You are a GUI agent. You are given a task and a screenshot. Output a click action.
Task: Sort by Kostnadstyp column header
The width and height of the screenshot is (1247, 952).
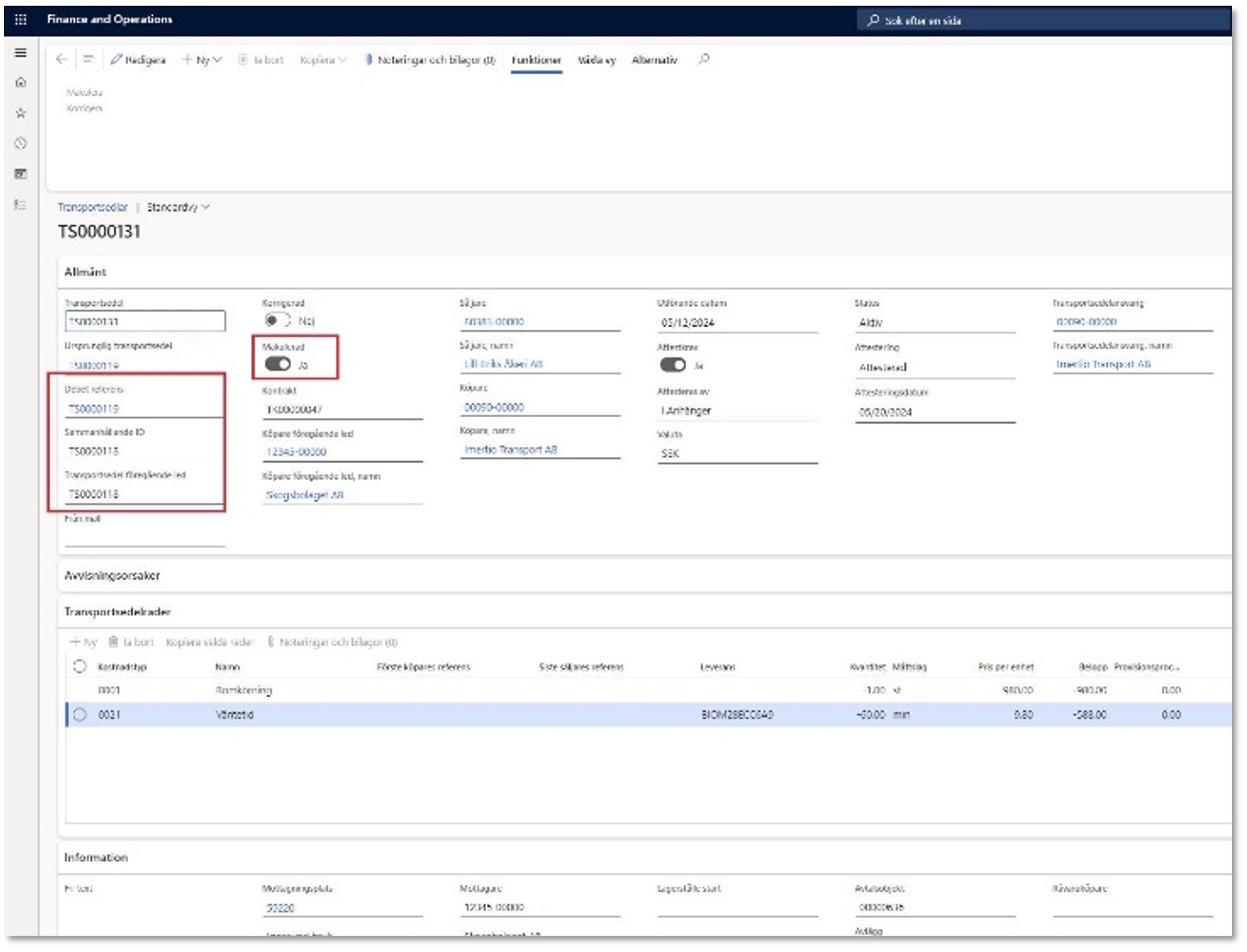tap(122, 667)
